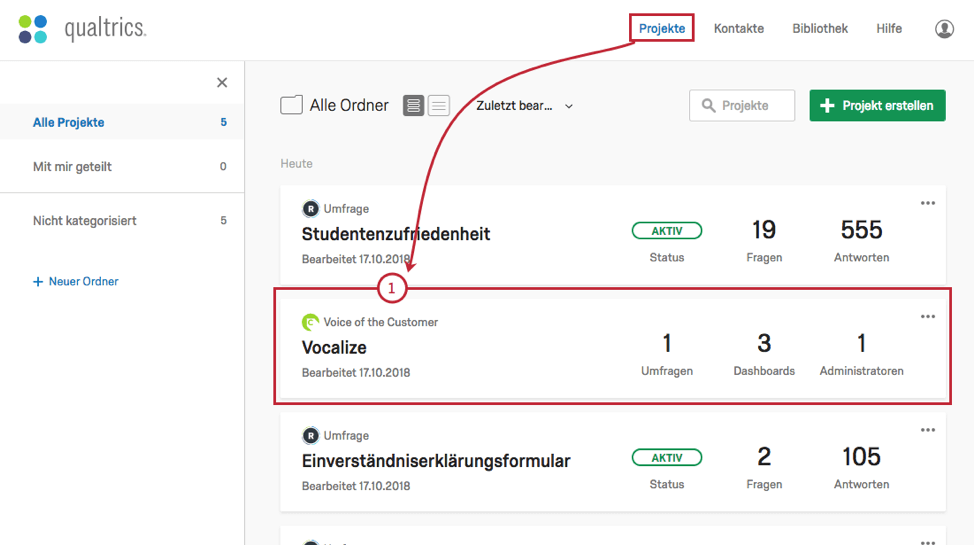Click the Voice of the Customer icon
This screenshot has width=974, height=545.
(x=310, y=322)
